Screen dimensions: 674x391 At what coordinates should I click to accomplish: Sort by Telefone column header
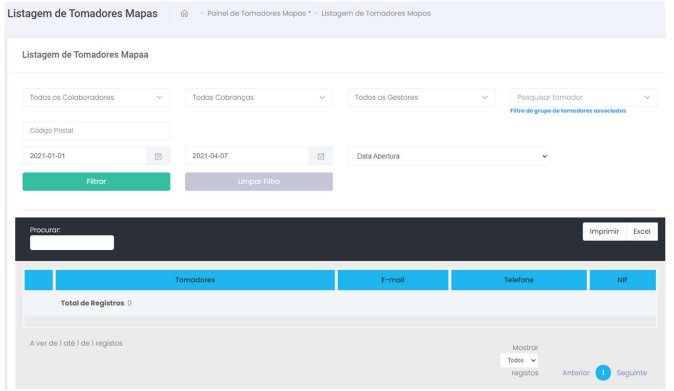click(x=519, y=280)
